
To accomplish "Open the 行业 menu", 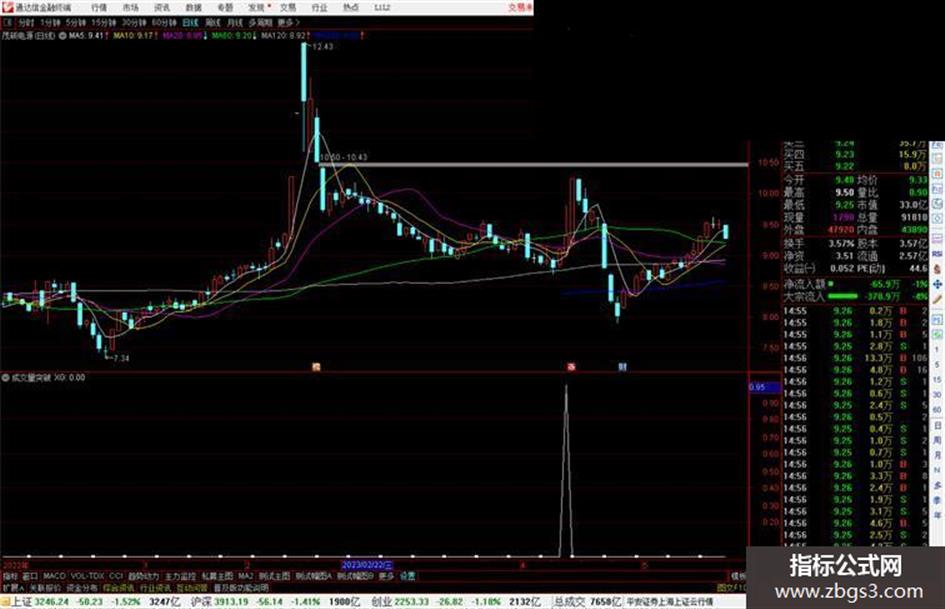I will (319, 8).
